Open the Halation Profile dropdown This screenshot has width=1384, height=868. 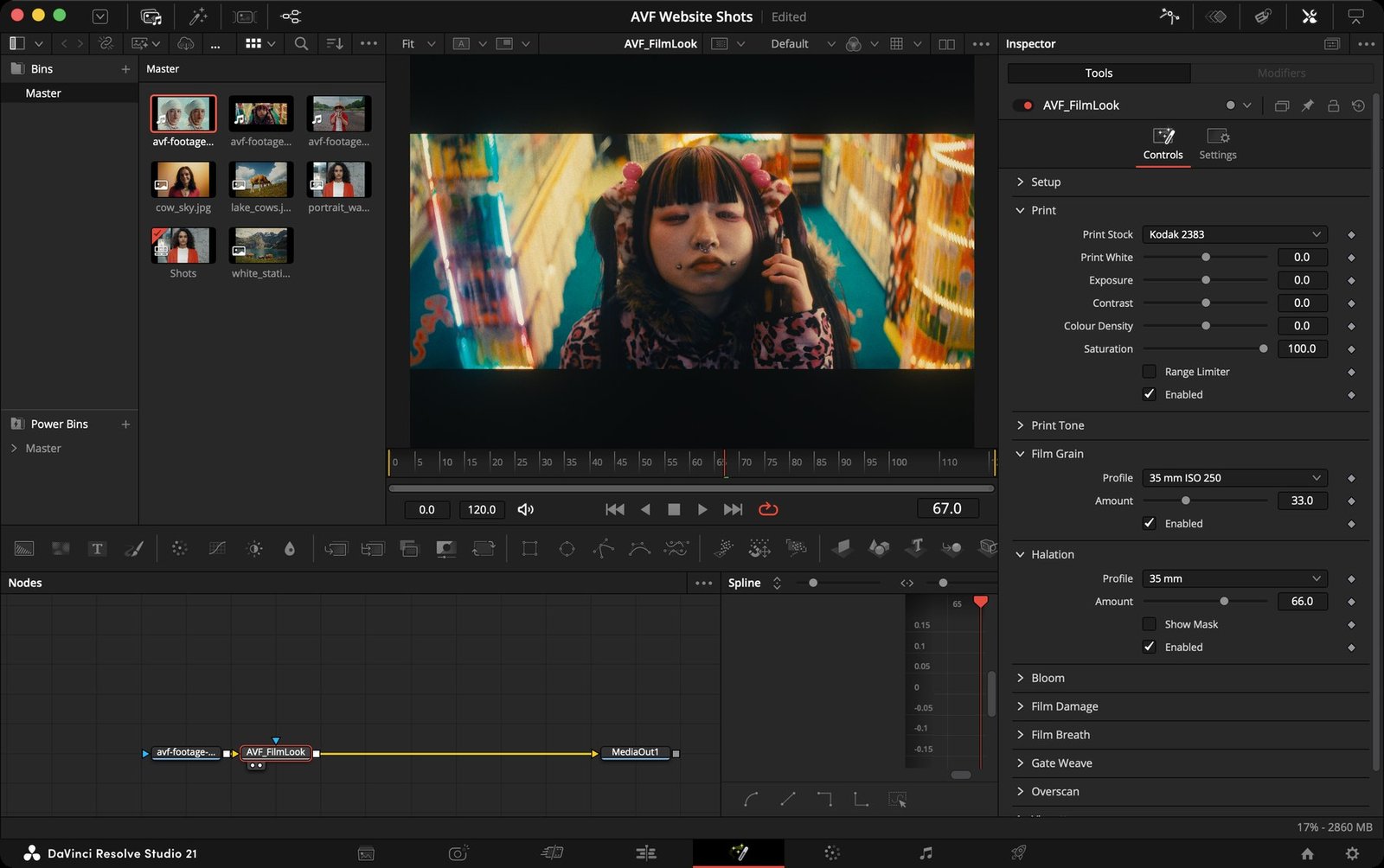[x=1234, y=578]
